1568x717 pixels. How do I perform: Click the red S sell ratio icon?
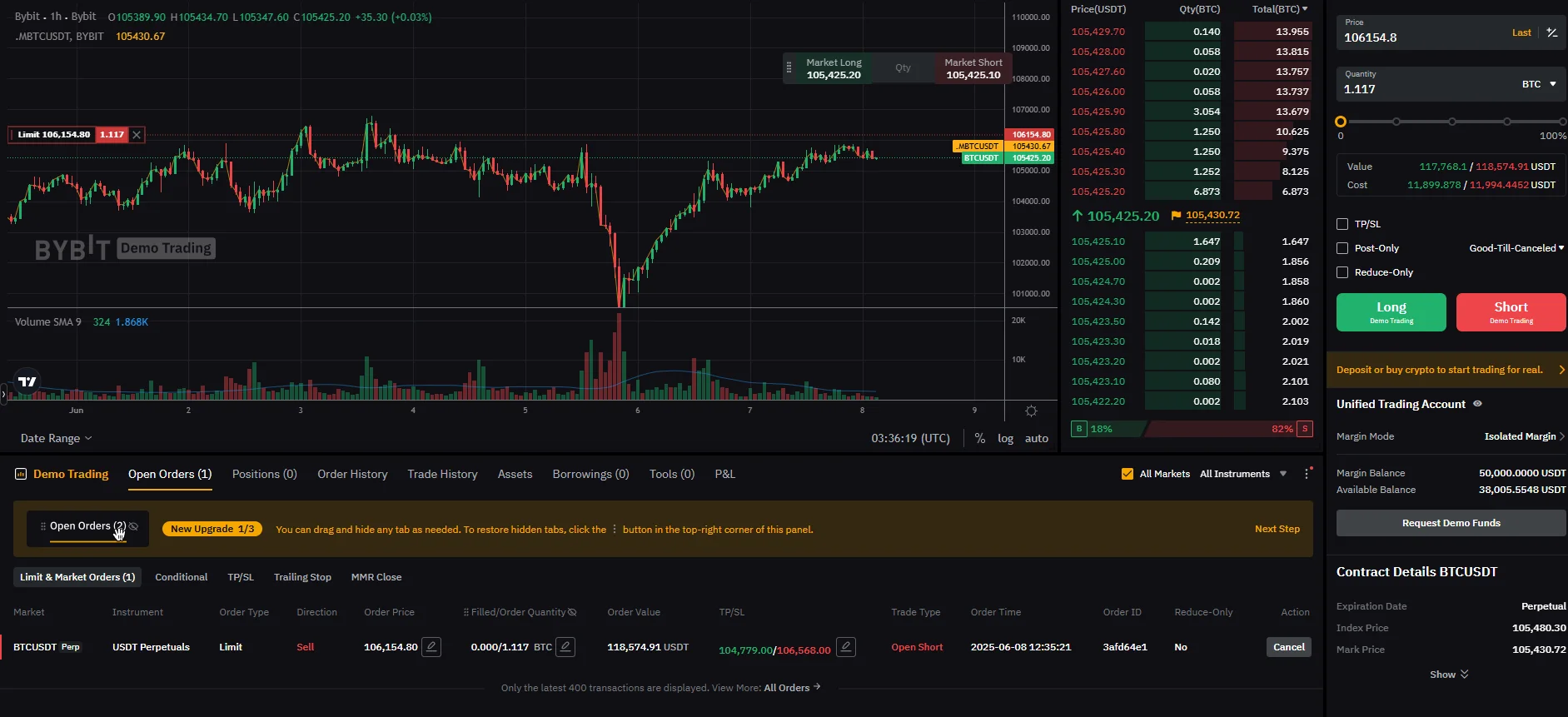[x=1305, y=429]
